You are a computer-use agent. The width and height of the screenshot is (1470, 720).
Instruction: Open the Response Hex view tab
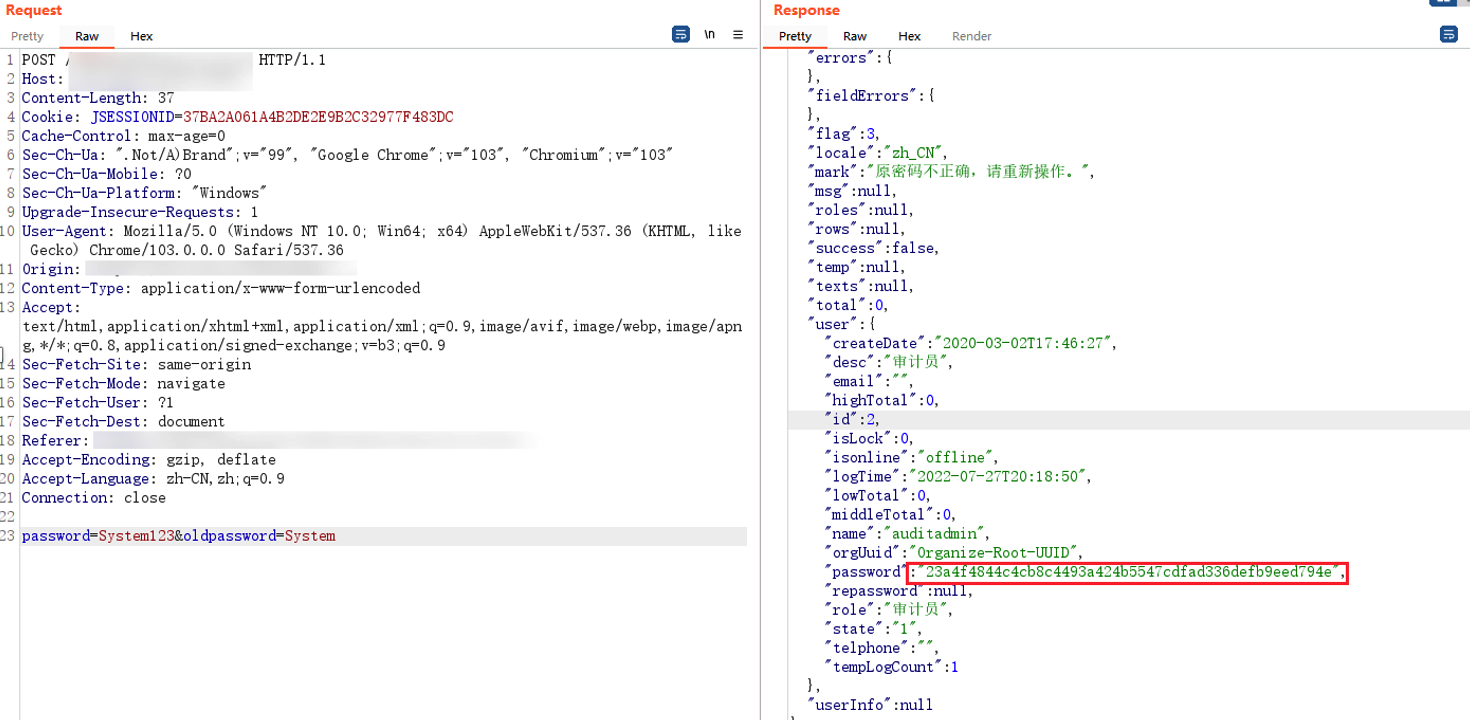click(x=909, y=36)
